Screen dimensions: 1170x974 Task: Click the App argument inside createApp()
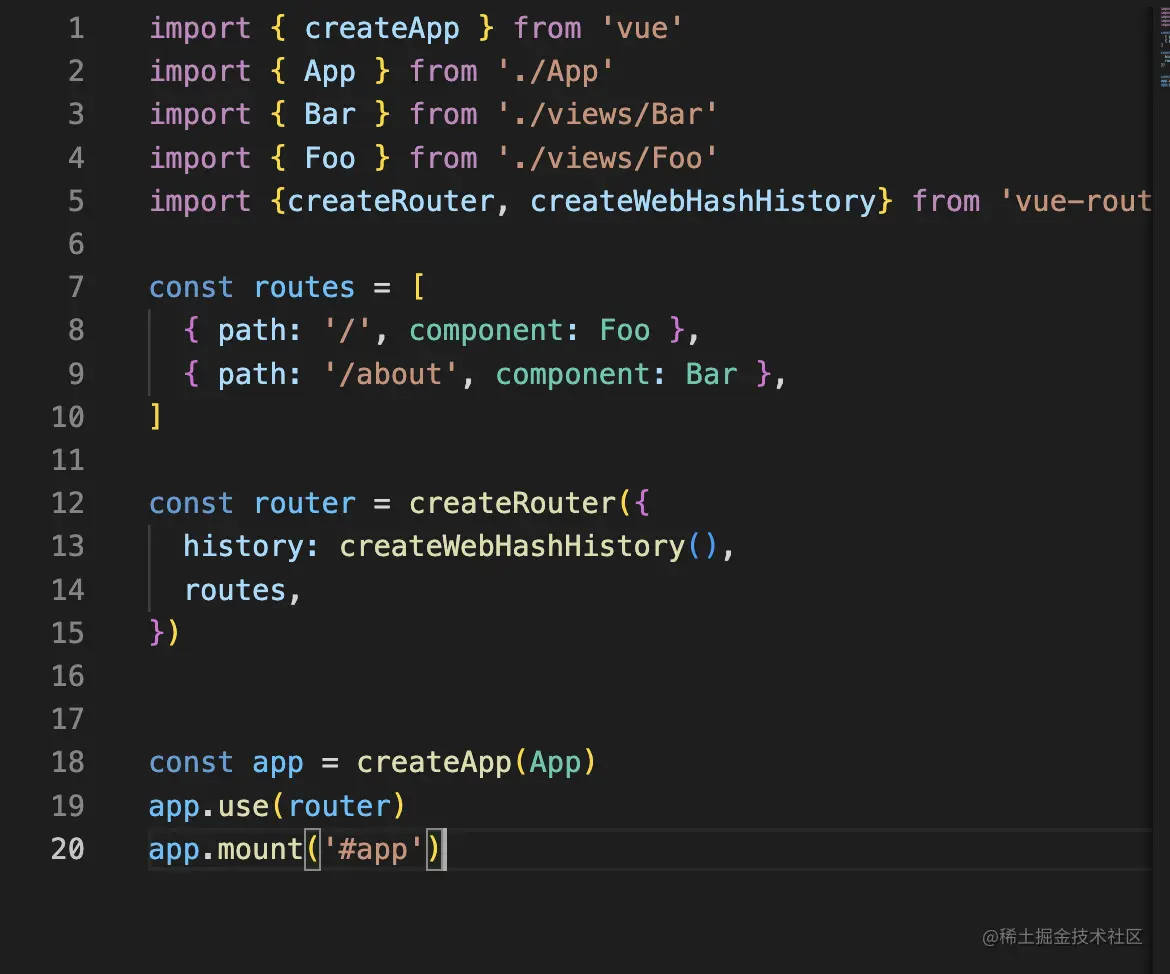[x=555, y=763]
